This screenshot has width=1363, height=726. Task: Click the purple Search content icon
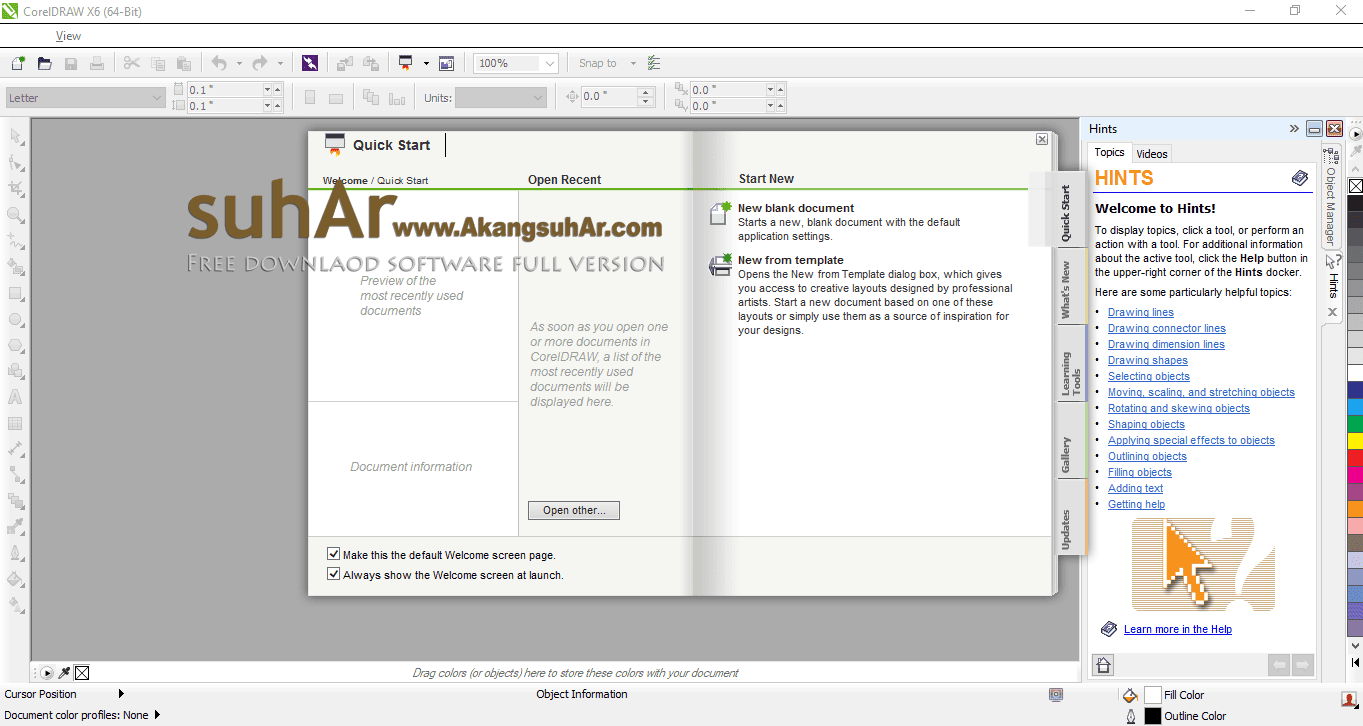point(310,63)
